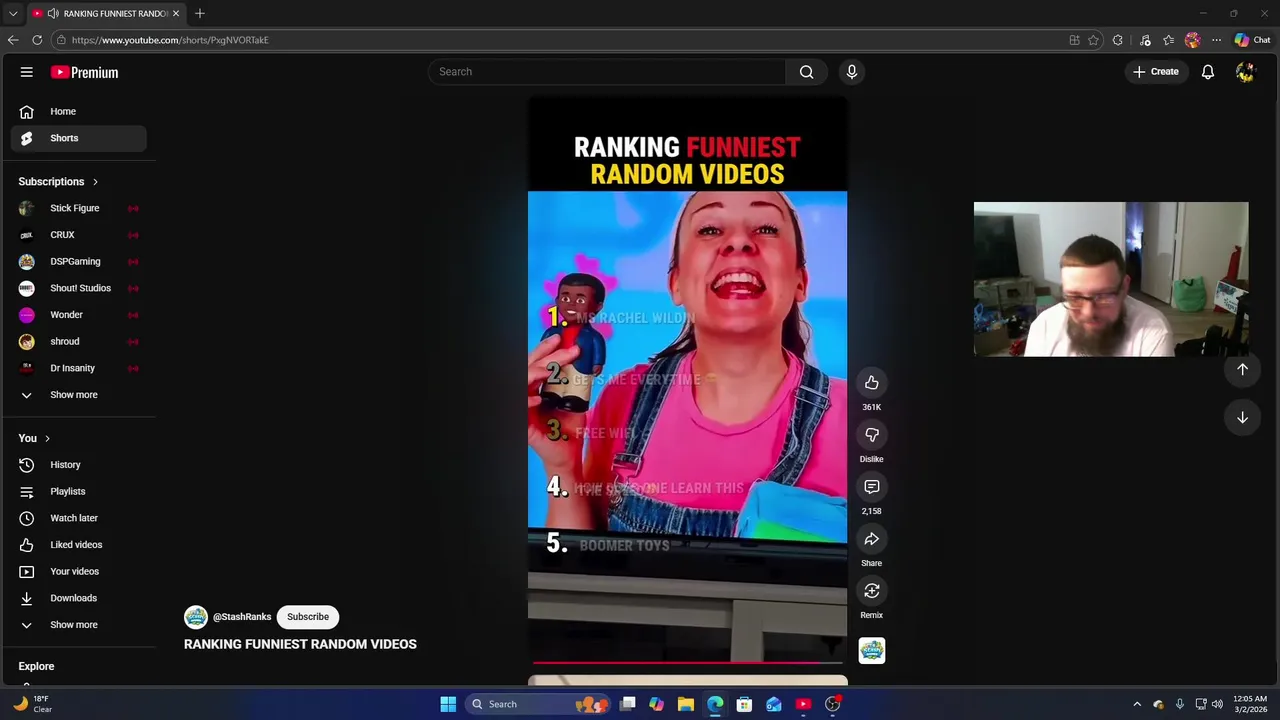Click the @StashRanks channel name
1280x720 pixels.
(x=242, y=617)
